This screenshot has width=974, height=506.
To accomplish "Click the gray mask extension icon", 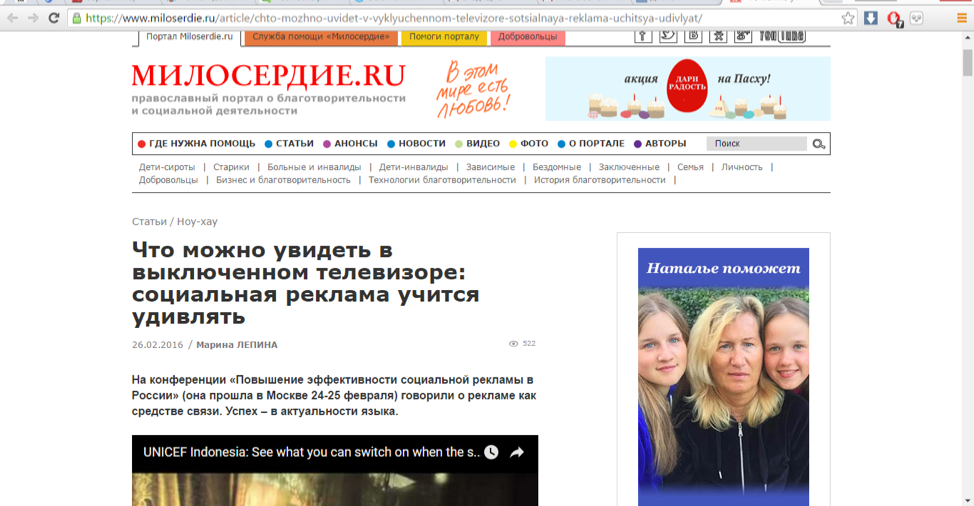I will pyautogui.click(x=916, y=18).
